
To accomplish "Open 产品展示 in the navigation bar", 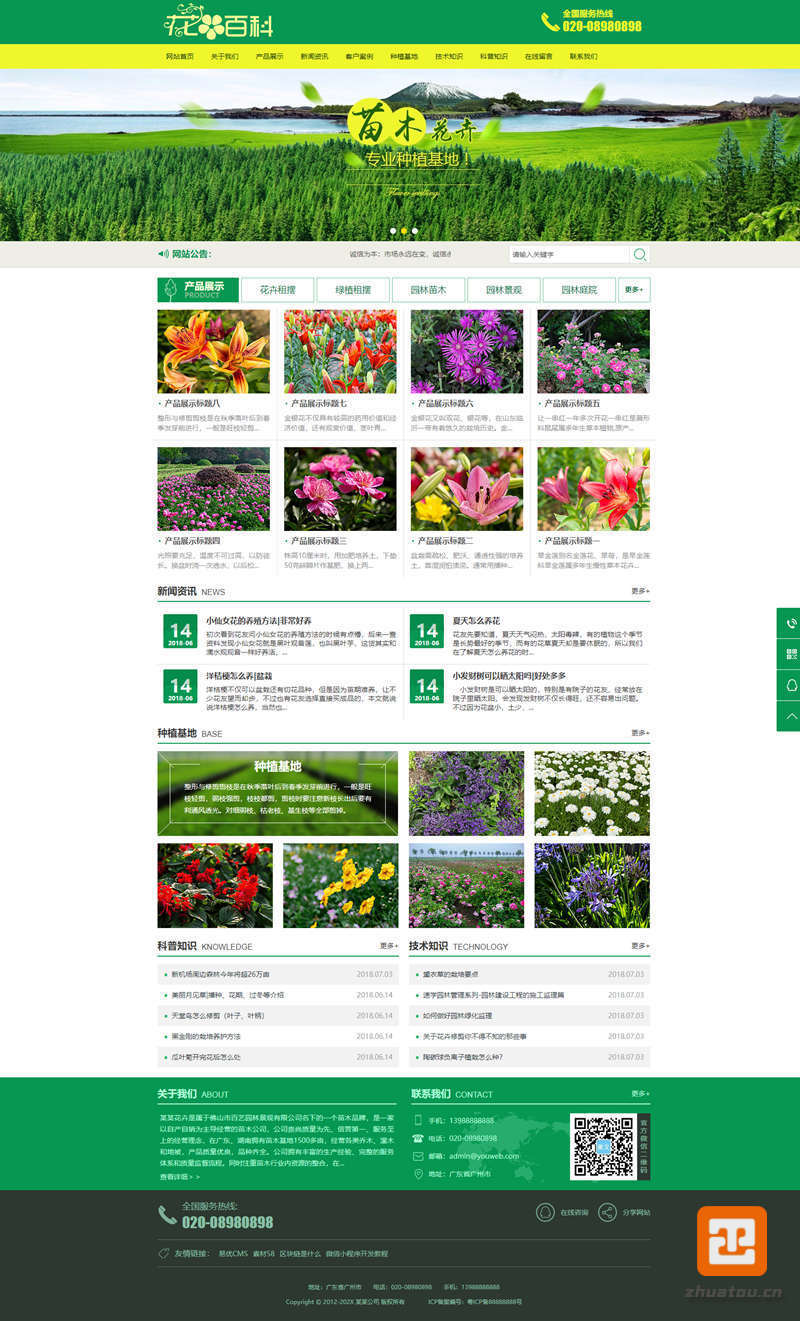I will click(269, 57).
